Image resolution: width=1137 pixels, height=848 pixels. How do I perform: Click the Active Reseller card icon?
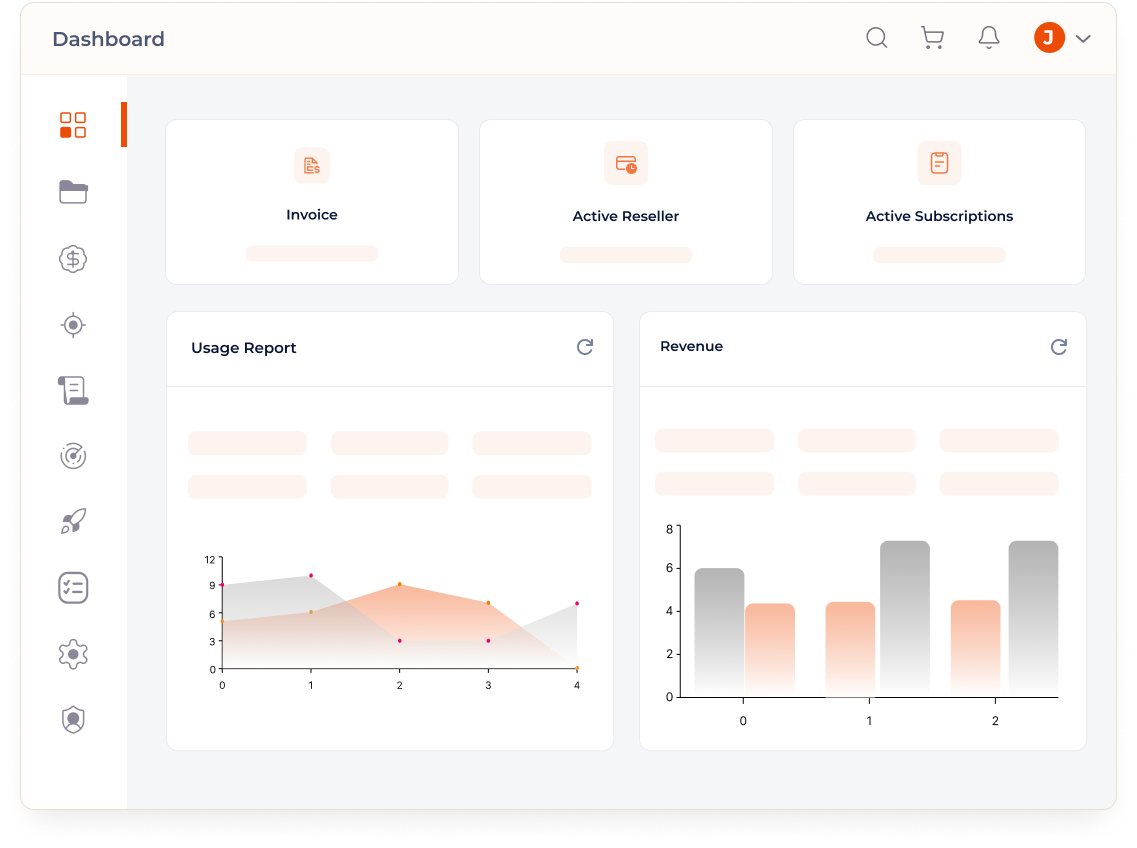click(x=626, y=163)
